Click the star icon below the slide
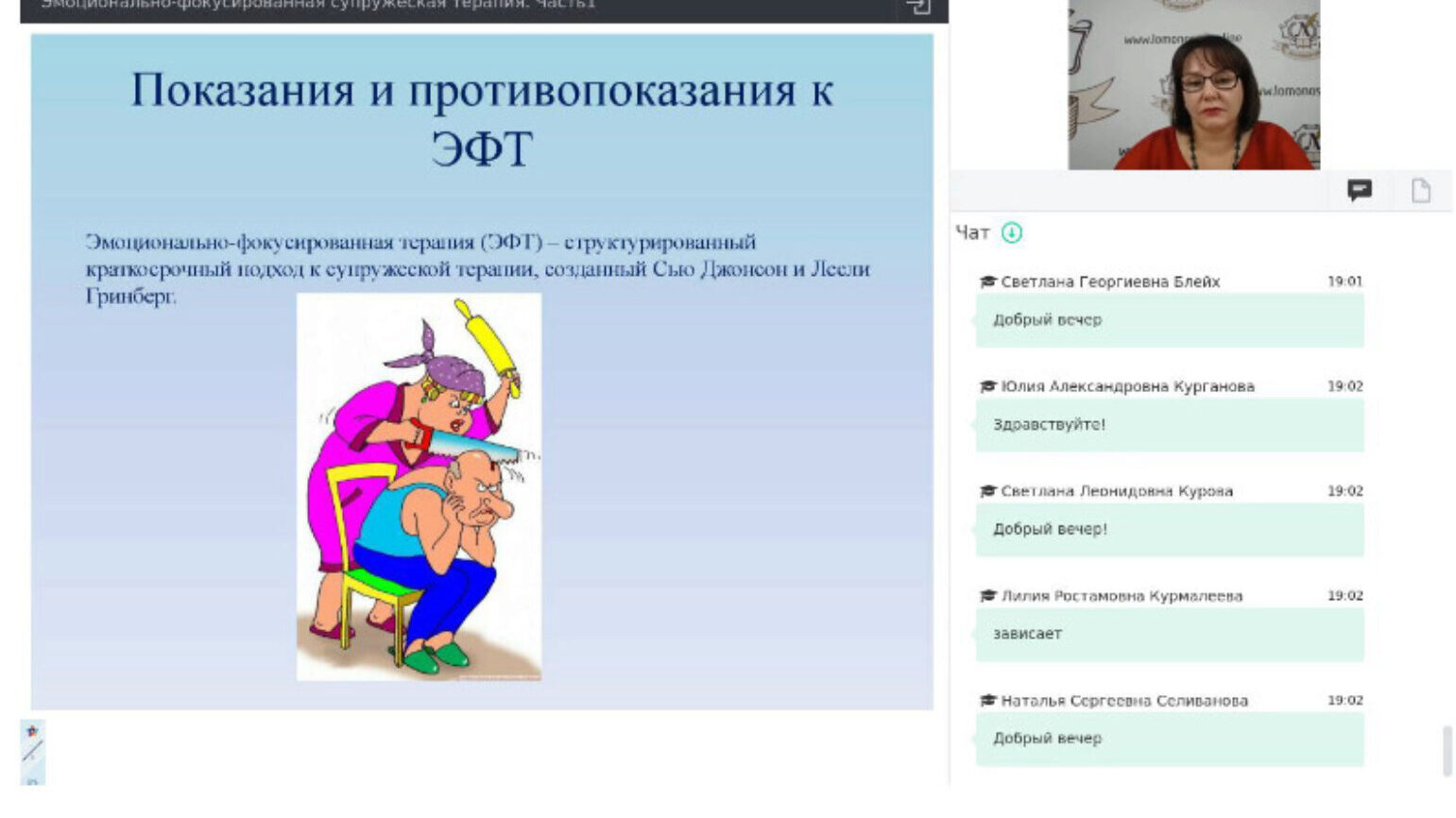 (x=32, y=731)
